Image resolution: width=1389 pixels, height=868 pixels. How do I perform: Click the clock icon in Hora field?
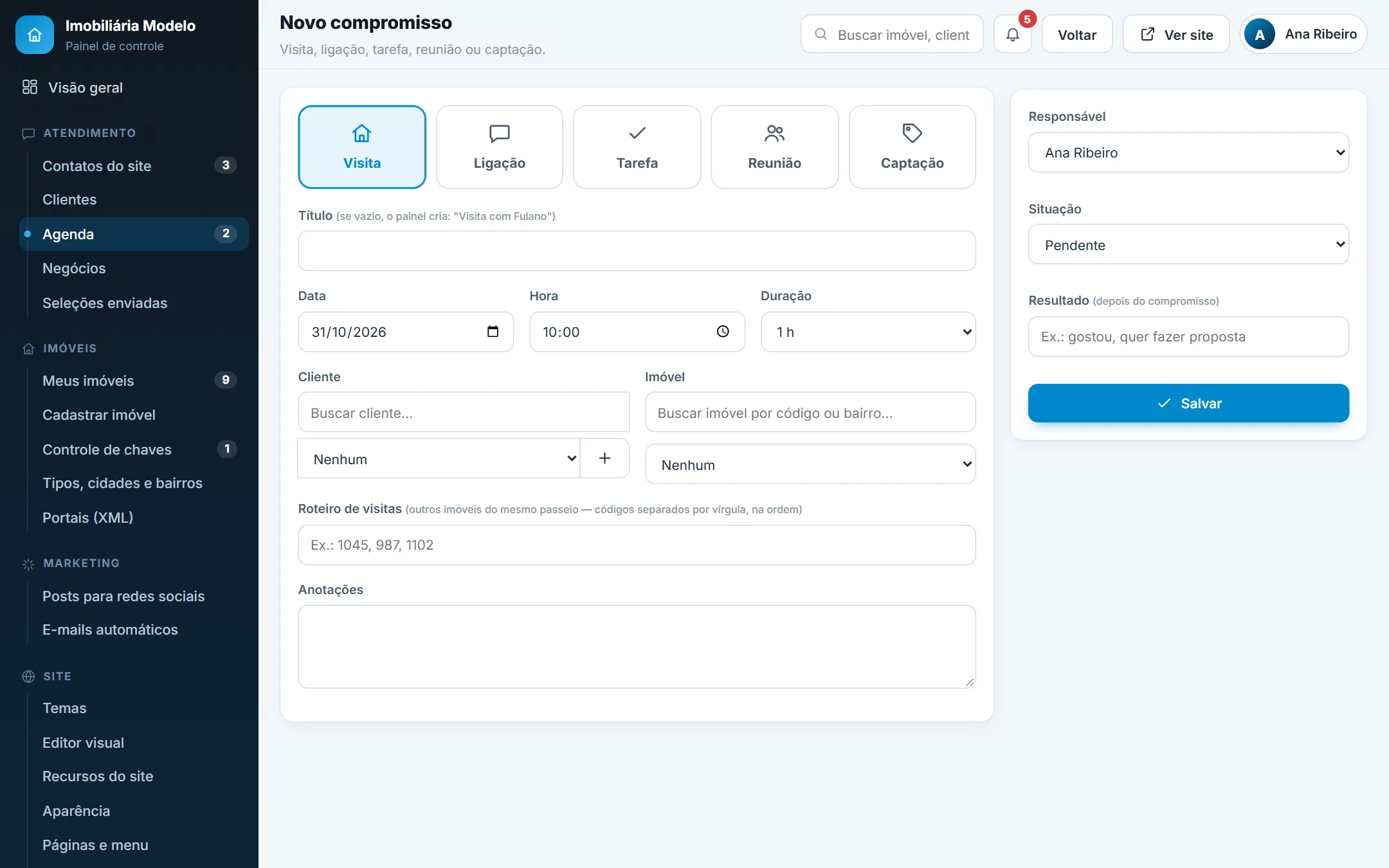point(723,331)
